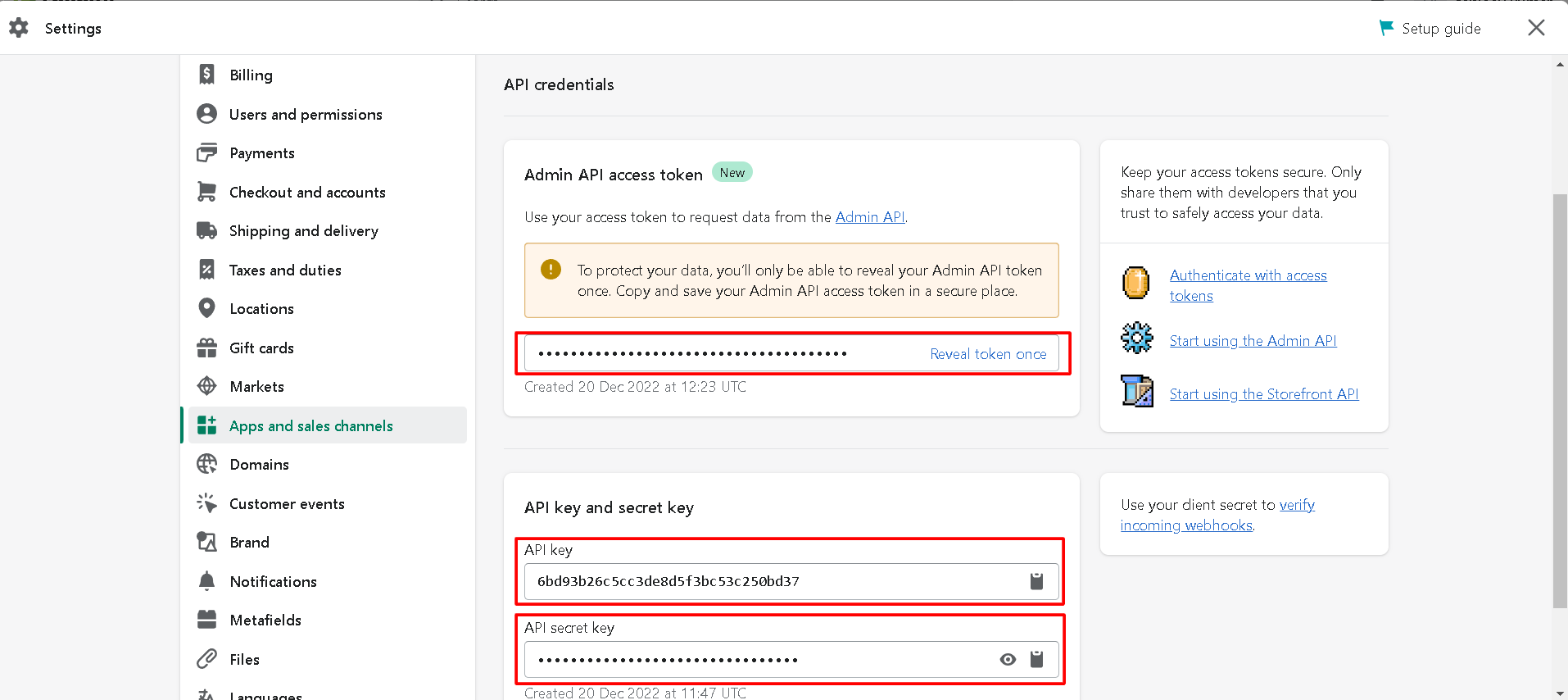Click the Settings gear icon
The width and height of the screenshot is (1568, 700).
click(19, 28)
